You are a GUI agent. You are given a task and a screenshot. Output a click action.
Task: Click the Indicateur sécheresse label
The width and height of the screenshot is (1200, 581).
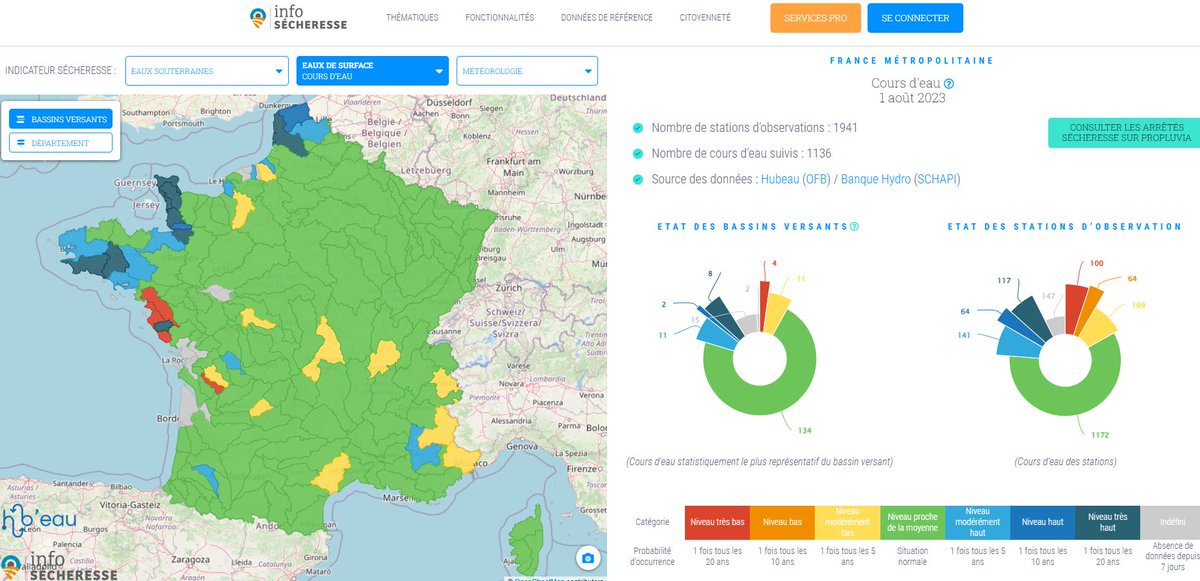tap(61, 71)
